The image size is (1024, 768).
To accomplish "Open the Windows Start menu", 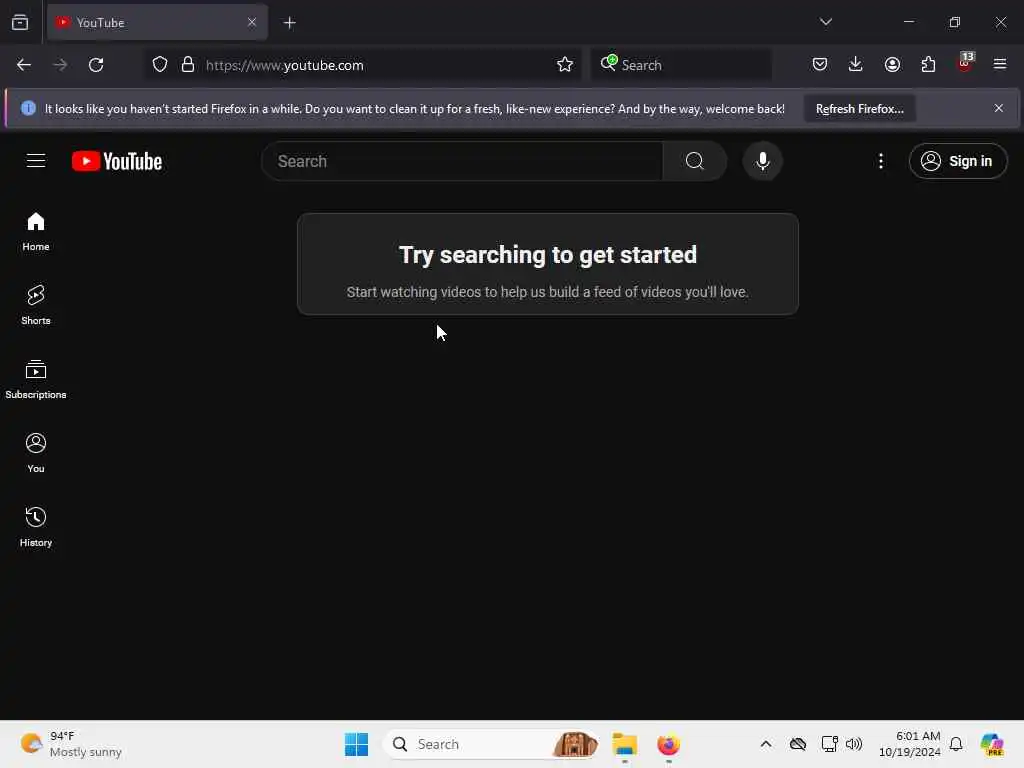I will coord(357,744).
